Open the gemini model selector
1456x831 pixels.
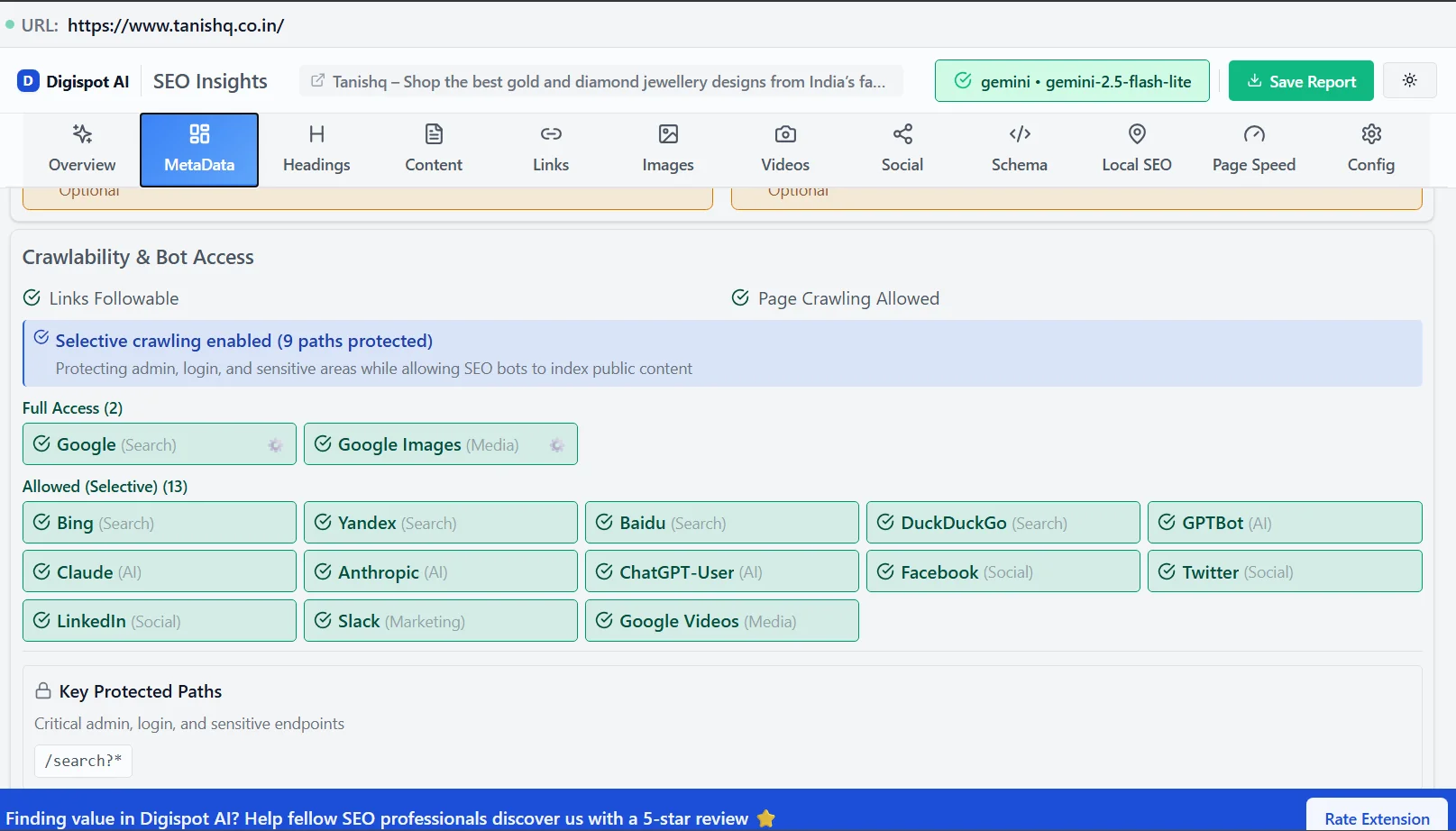click(x=1072, y=80)
